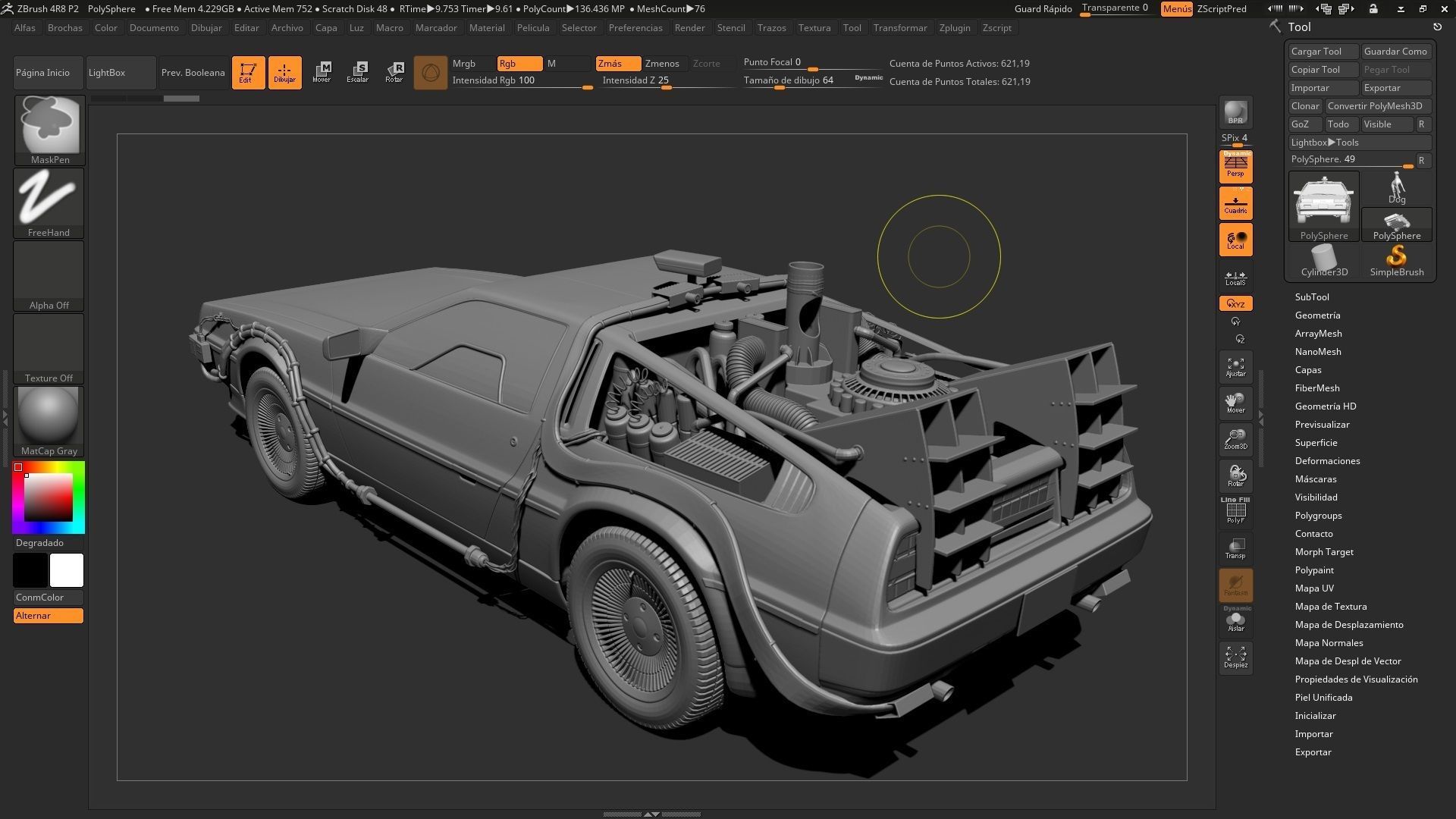Select the Edit mode button
Viewport: 1456px width, 819px height.
tap(248, 73)
